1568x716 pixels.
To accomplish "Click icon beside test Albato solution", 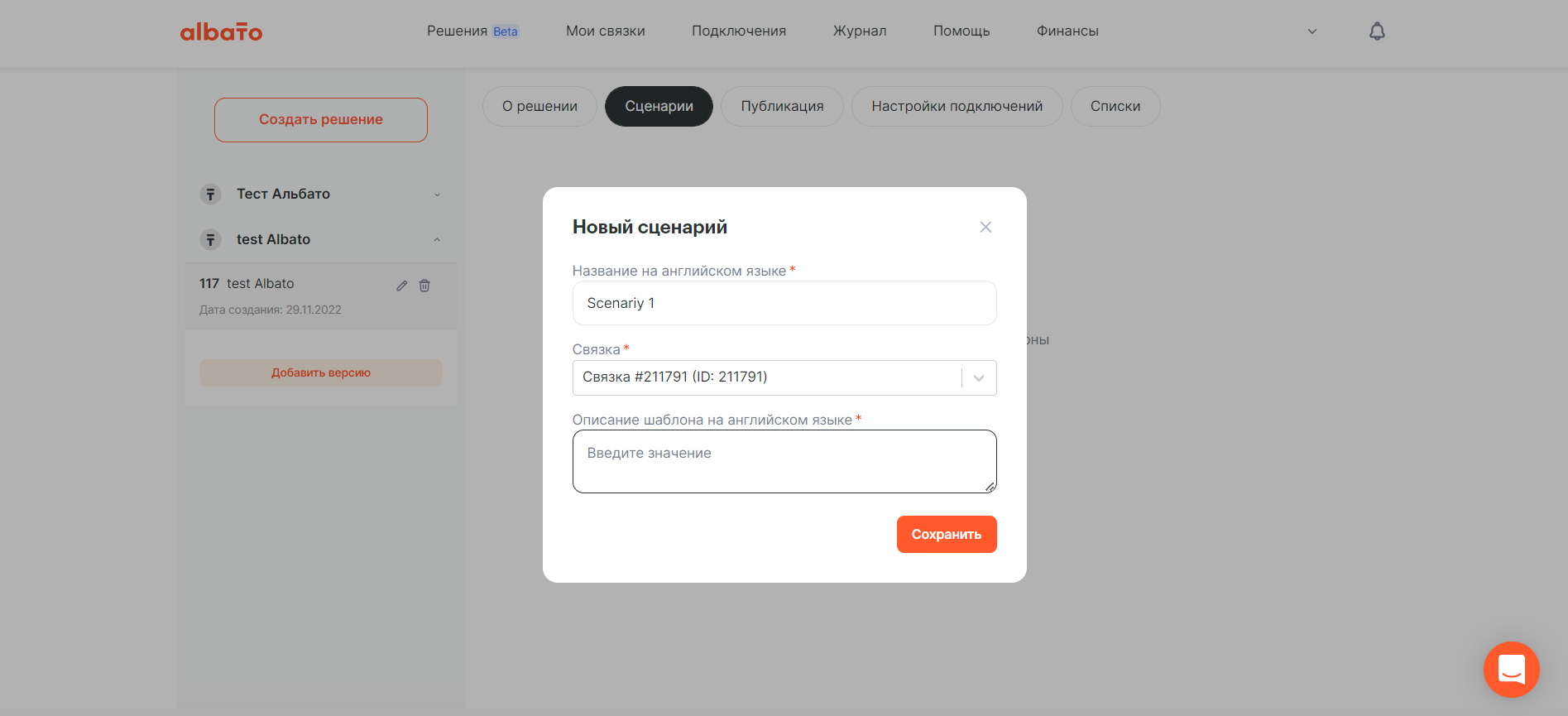I will (211, 239).
